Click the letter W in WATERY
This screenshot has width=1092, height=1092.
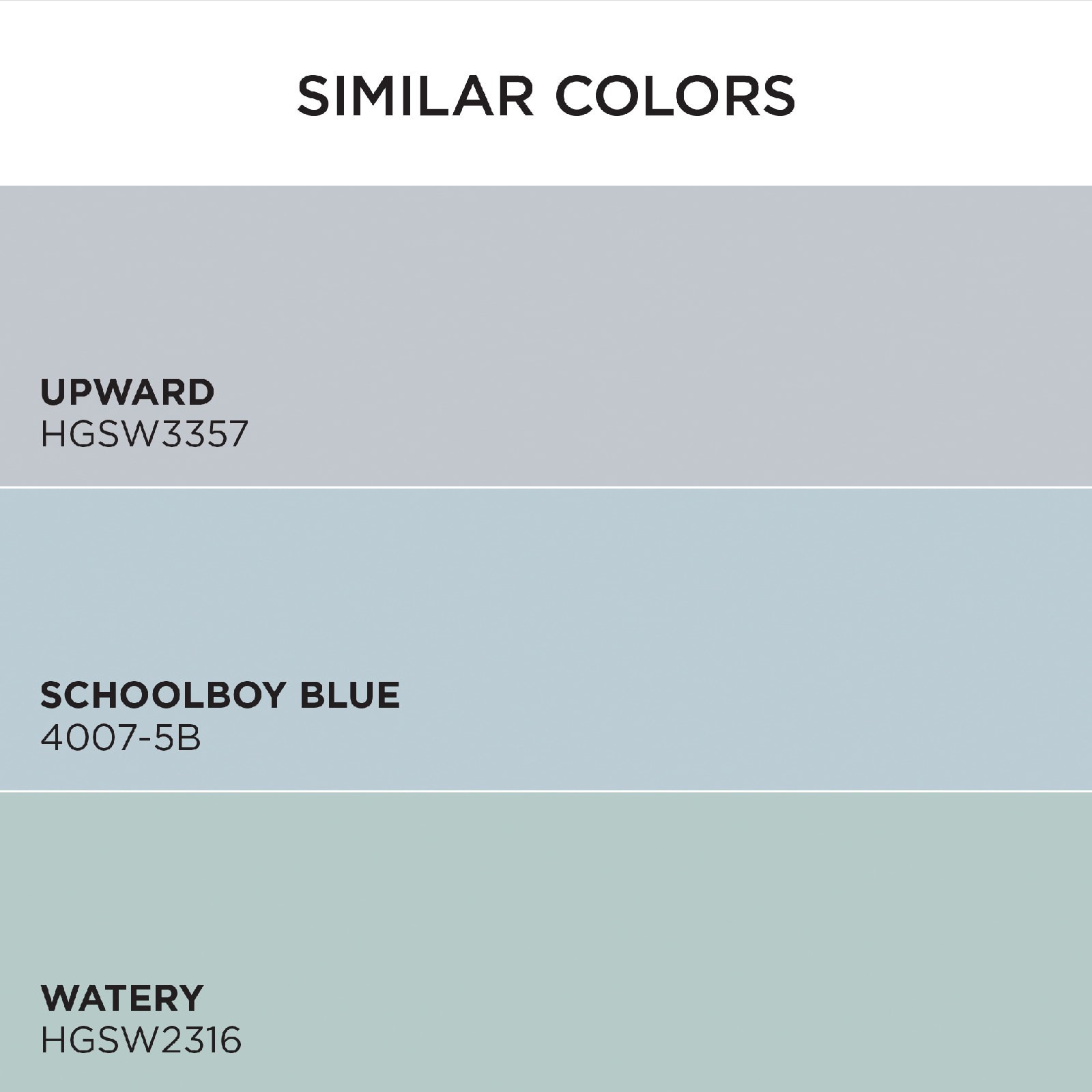pos(57,998)
